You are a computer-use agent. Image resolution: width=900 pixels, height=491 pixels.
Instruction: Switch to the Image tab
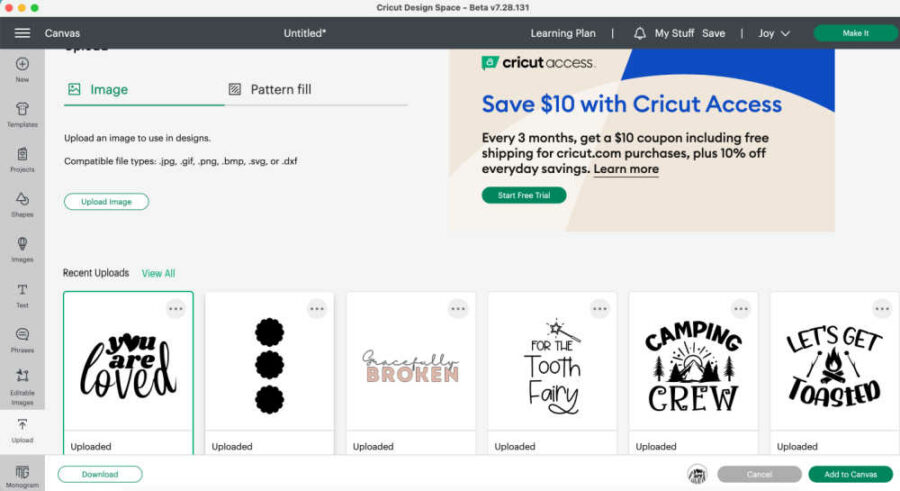point(98,89)
